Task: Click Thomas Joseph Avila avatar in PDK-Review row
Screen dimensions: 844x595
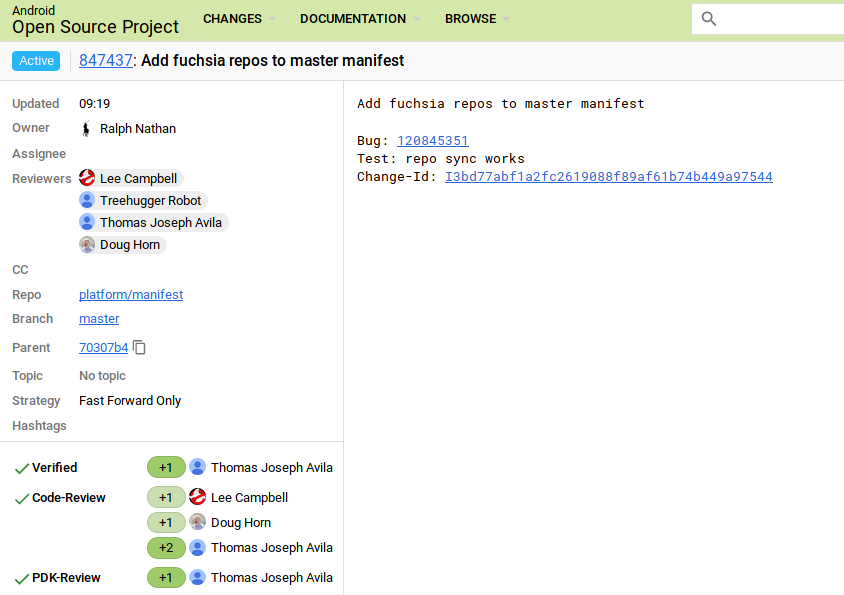Action: (198, 577)
